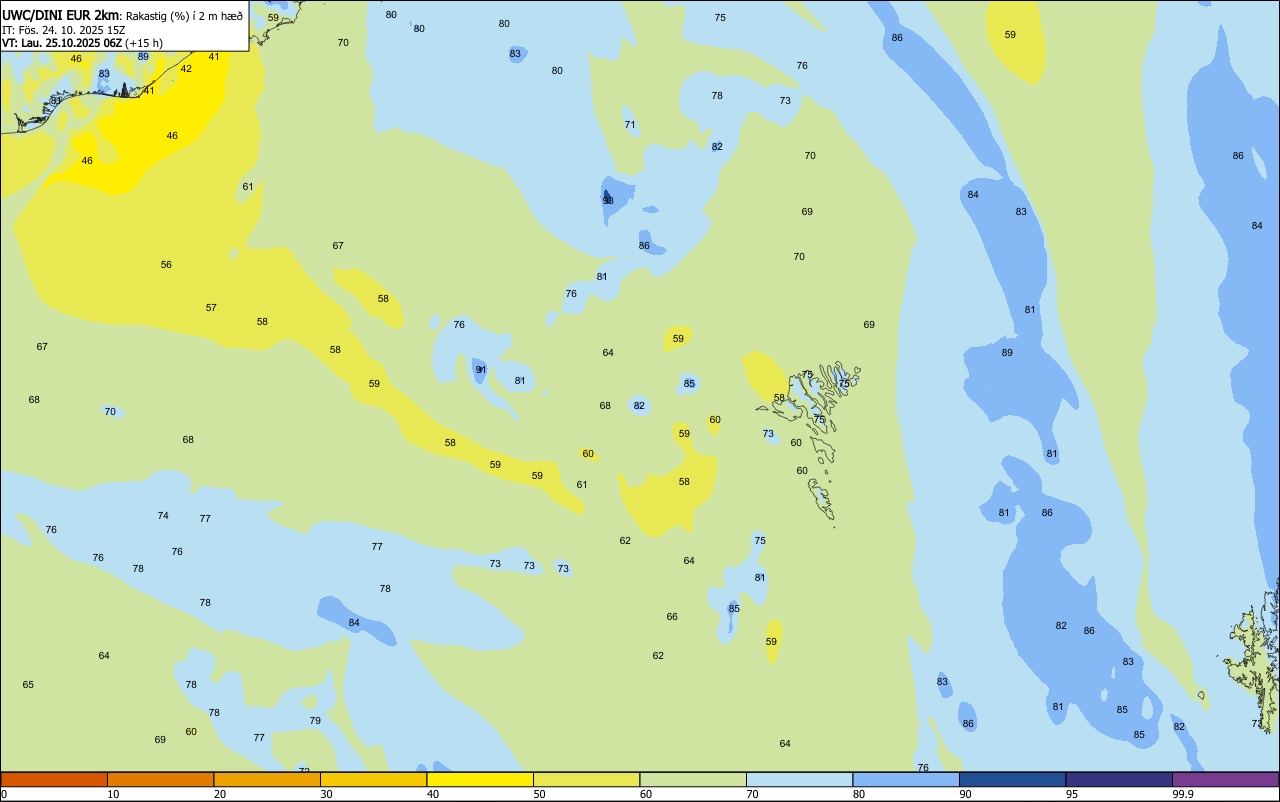Click the 30–40 amber legend swatch
1280x802 pixels.
pos(373,779)
